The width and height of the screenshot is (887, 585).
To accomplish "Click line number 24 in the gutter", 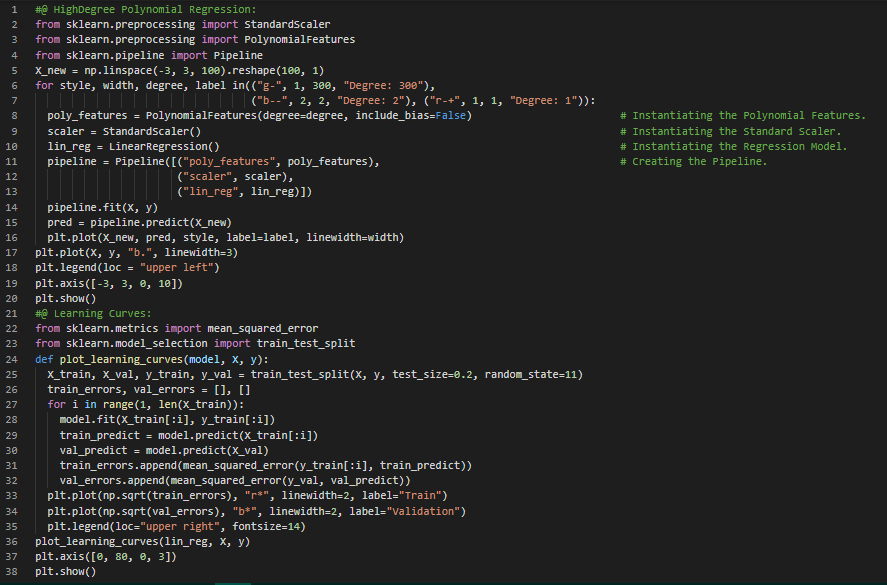I will click(13, 359).
